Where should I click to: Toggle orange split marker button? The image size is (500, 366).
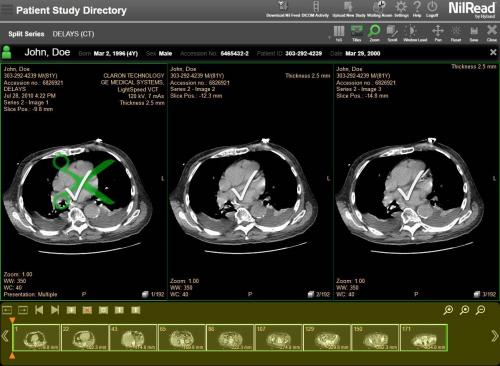point(87,310)
